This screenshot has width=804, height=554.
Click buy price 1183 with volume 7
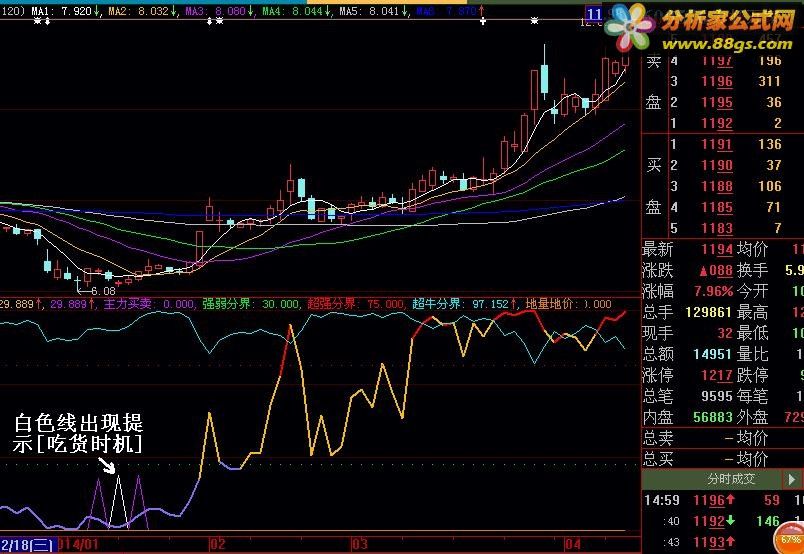pos(717,228)
